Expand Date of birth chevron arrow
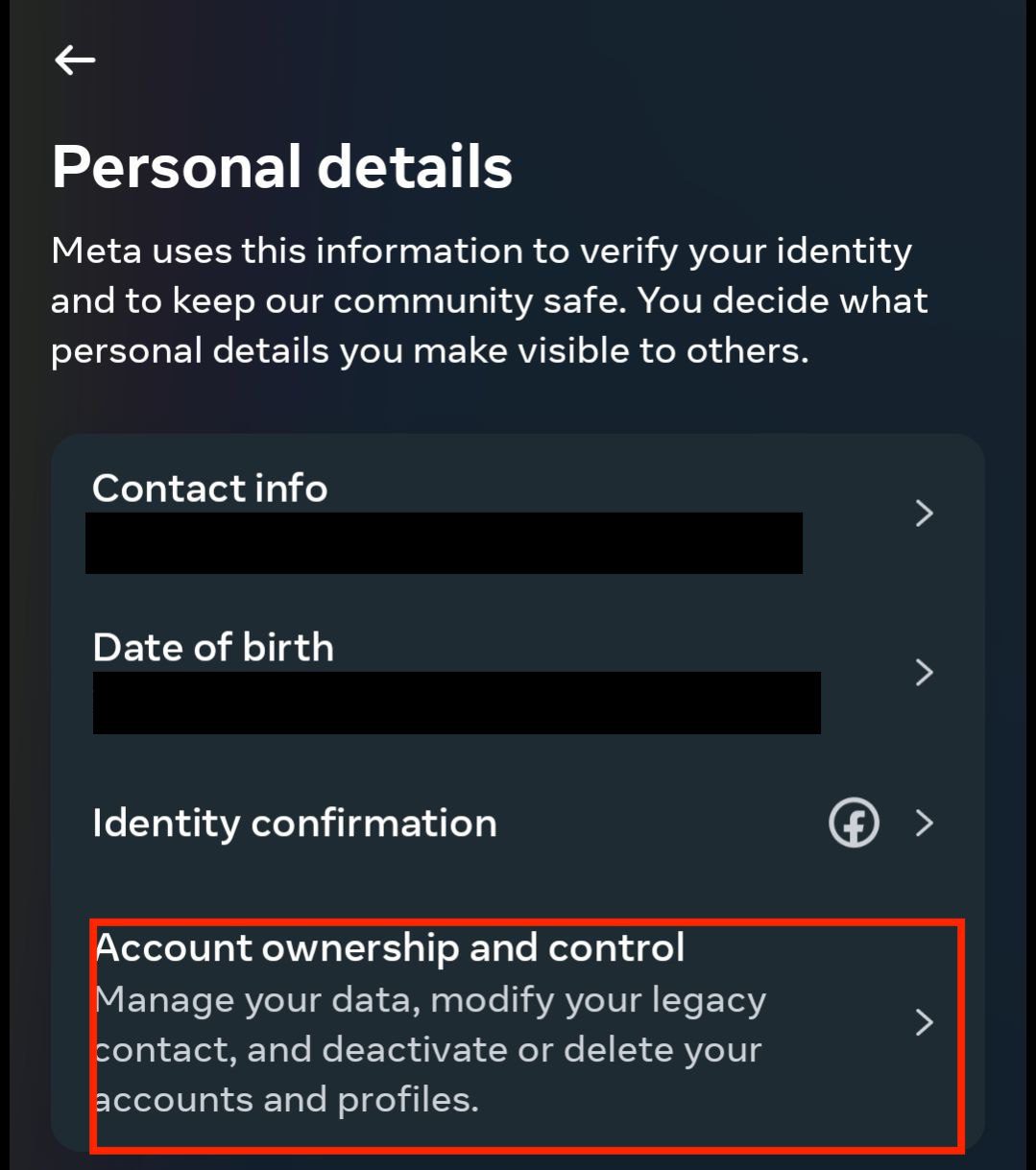Viewport: 1036px width, 1170px height. [x=925, y=672]
